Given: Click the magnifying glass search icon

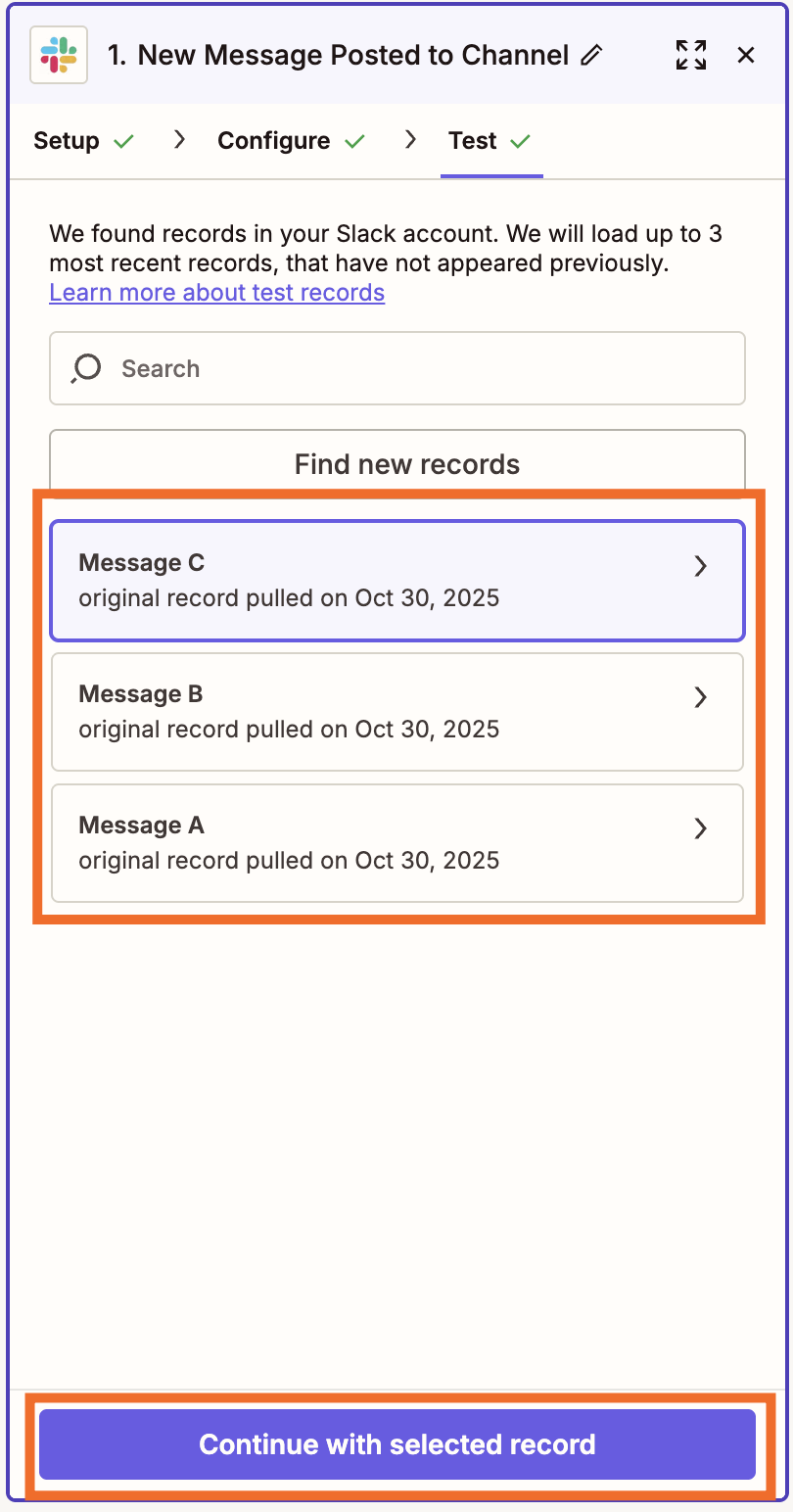Looking at the screenshot, I should [85, 368].
